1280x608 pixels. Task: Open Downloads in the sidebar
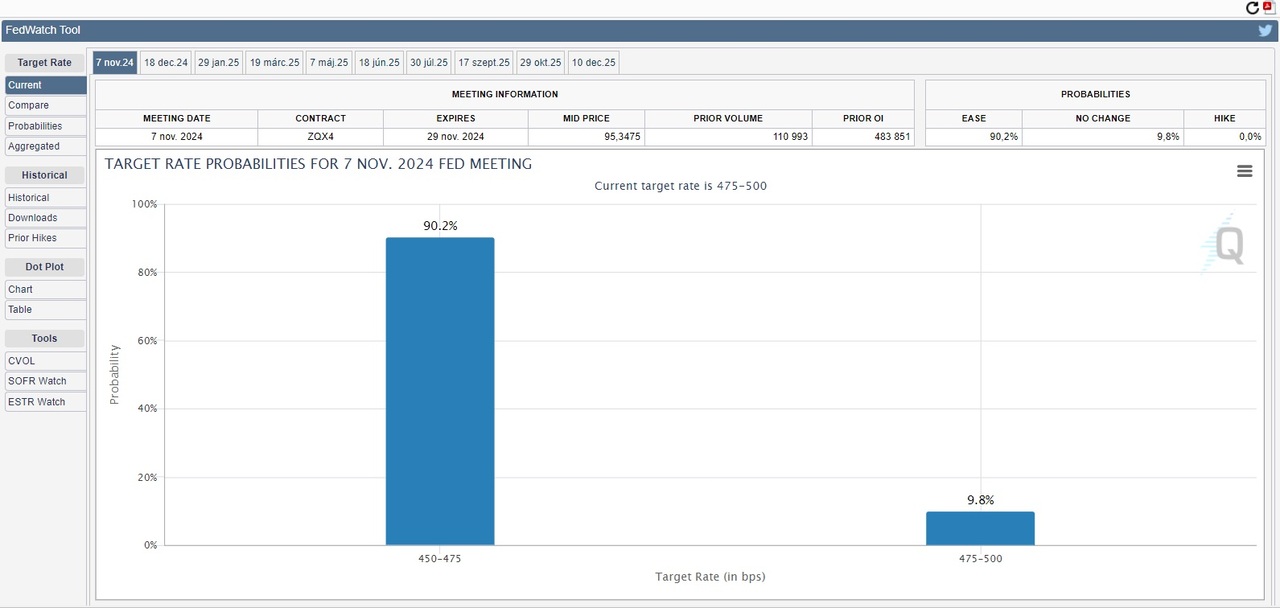point(33,217)
